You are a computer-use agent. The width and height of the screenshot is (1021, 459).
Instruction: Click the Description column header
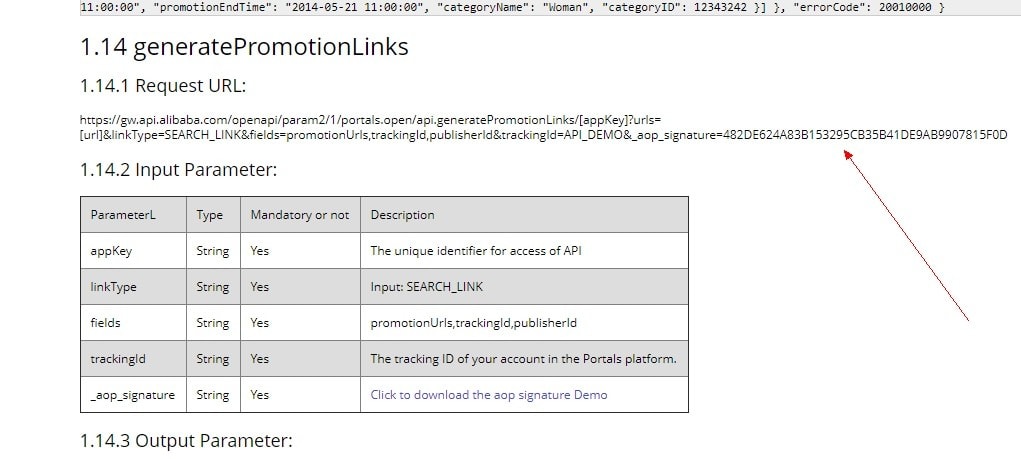click(402, 215)
